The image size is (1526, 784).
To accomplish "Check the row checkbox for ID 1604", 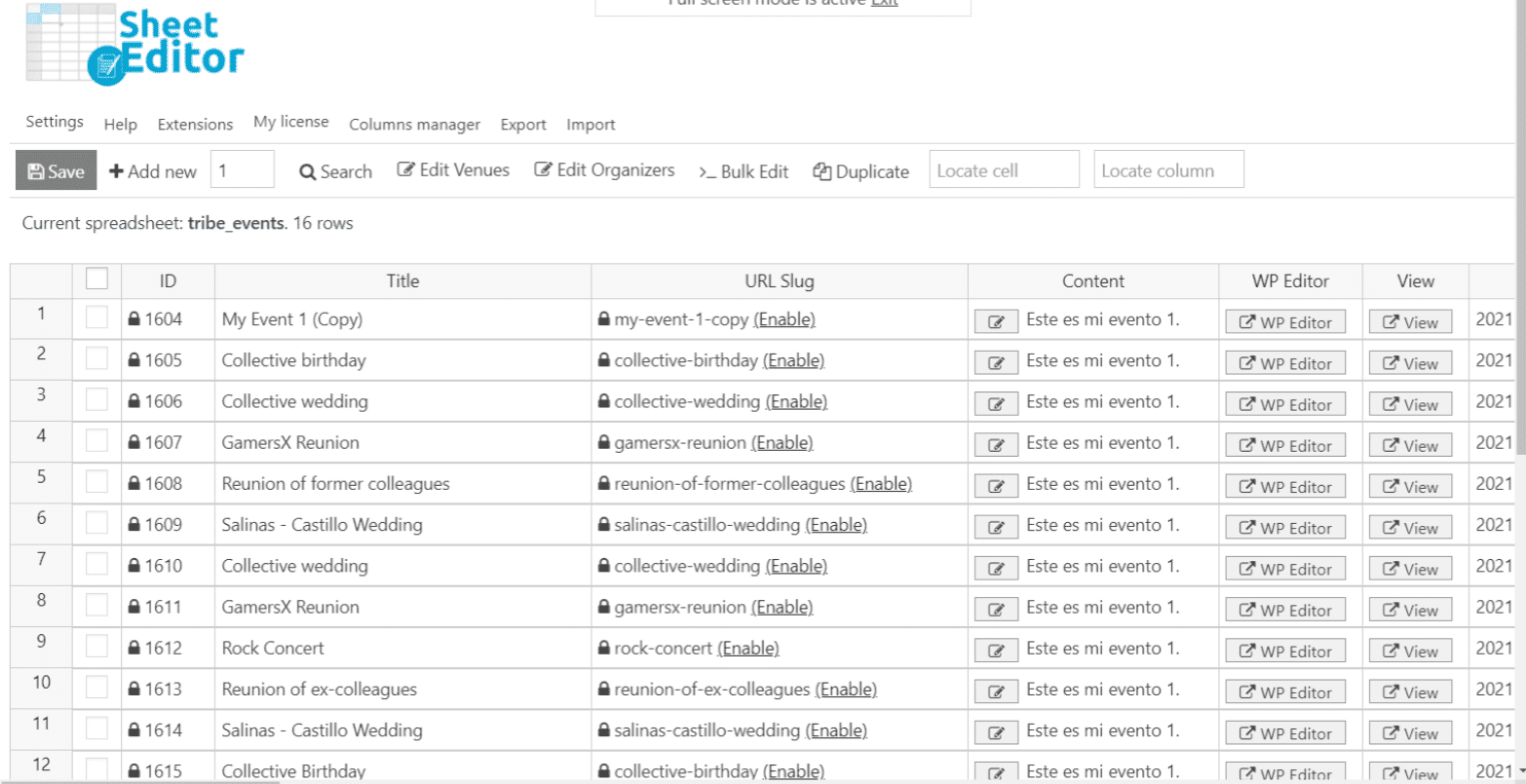I will point(96,317).
